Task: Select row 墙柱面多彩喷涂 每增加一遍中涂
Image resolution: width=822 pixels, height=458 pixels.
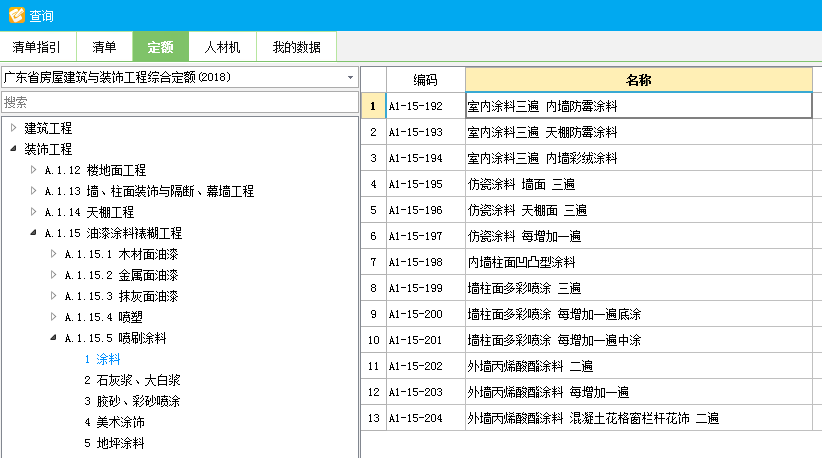Action: click(x=639, y=340)
